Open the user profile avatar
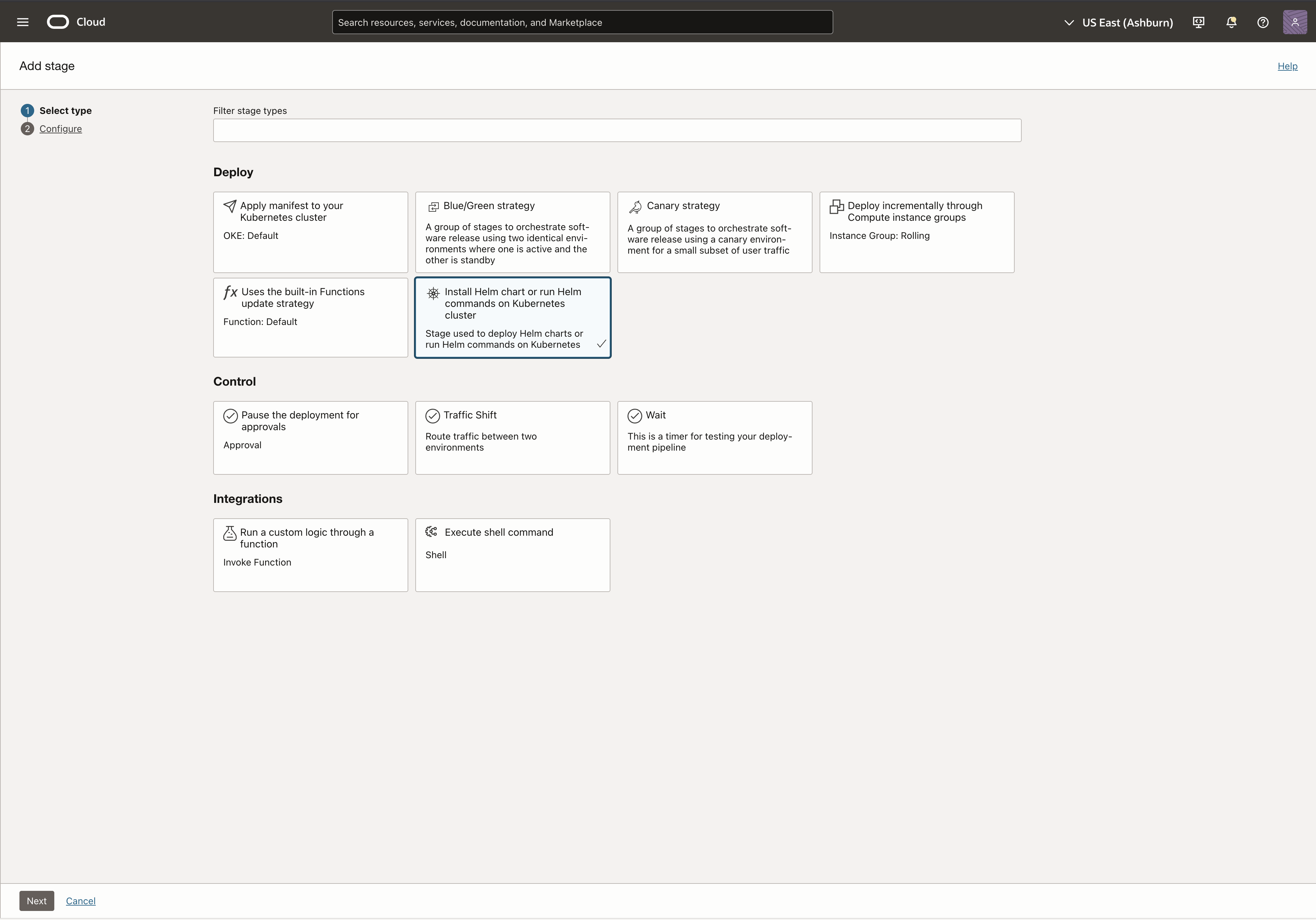 [x=1294, y=22]
